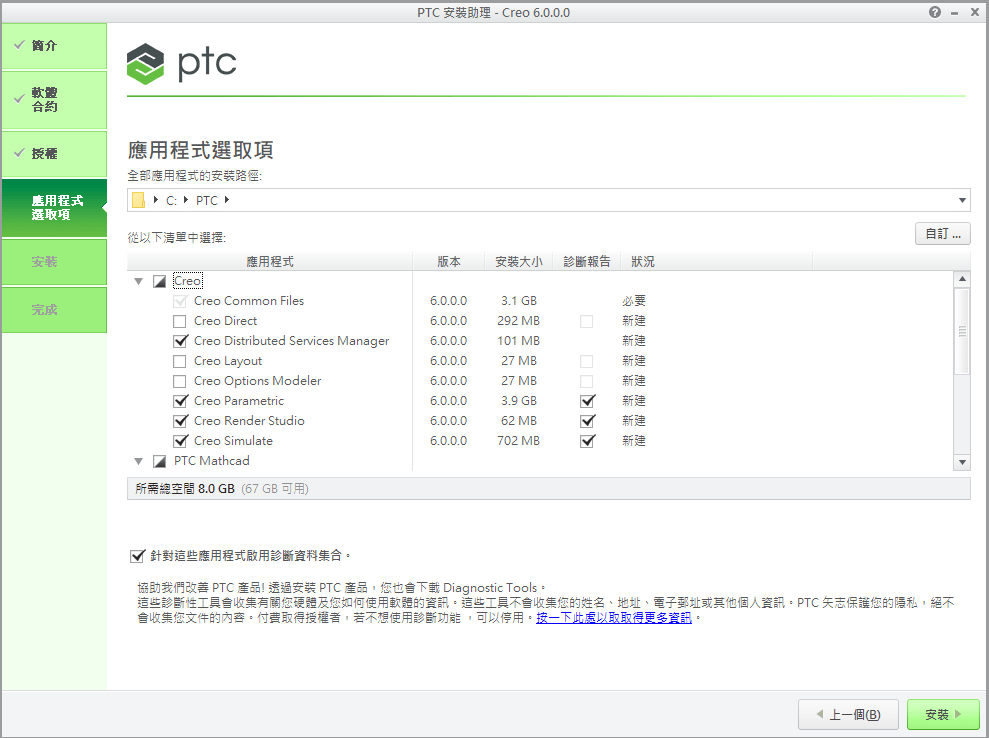Viewport: 989px width, 738px height.
Task: Click the application list scrollbar down arrow
Action: (962, 462)
